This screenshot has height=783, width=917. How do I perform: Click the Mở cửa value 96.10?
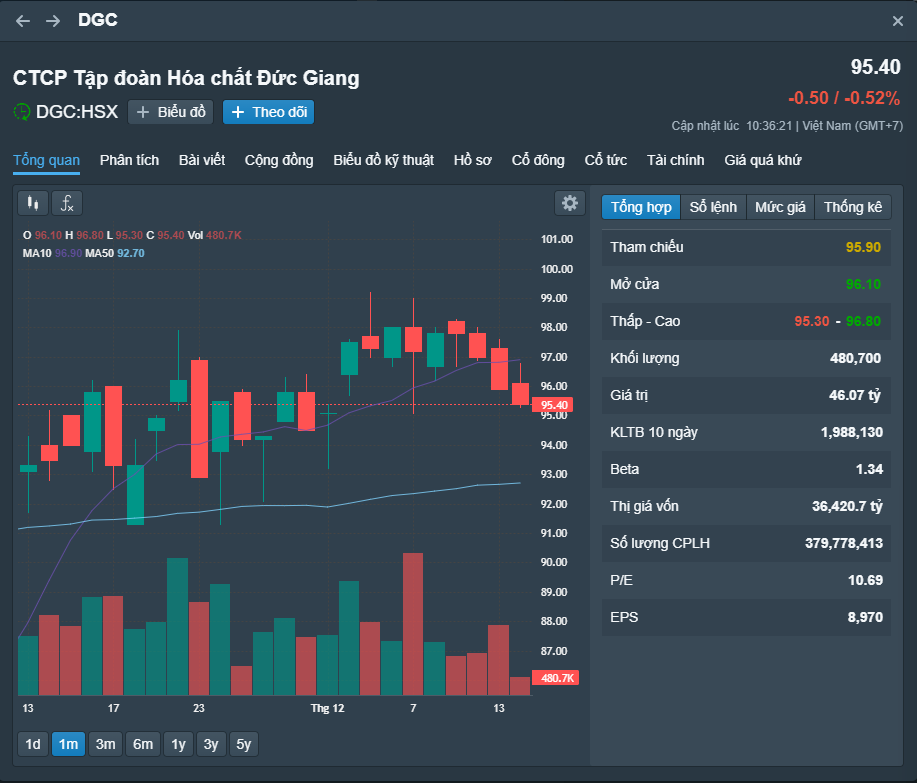[x=863, y=284]
